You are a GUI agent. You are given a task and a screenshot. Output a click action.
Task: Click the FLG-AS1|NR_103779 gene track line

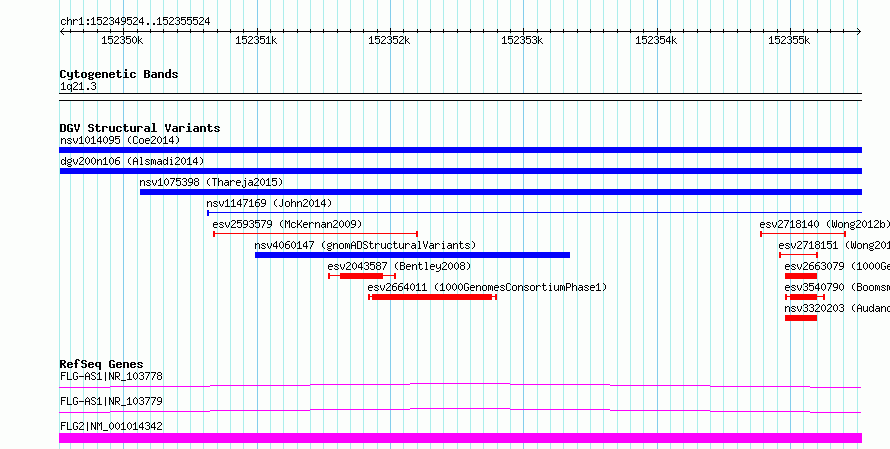coord(460,410)
